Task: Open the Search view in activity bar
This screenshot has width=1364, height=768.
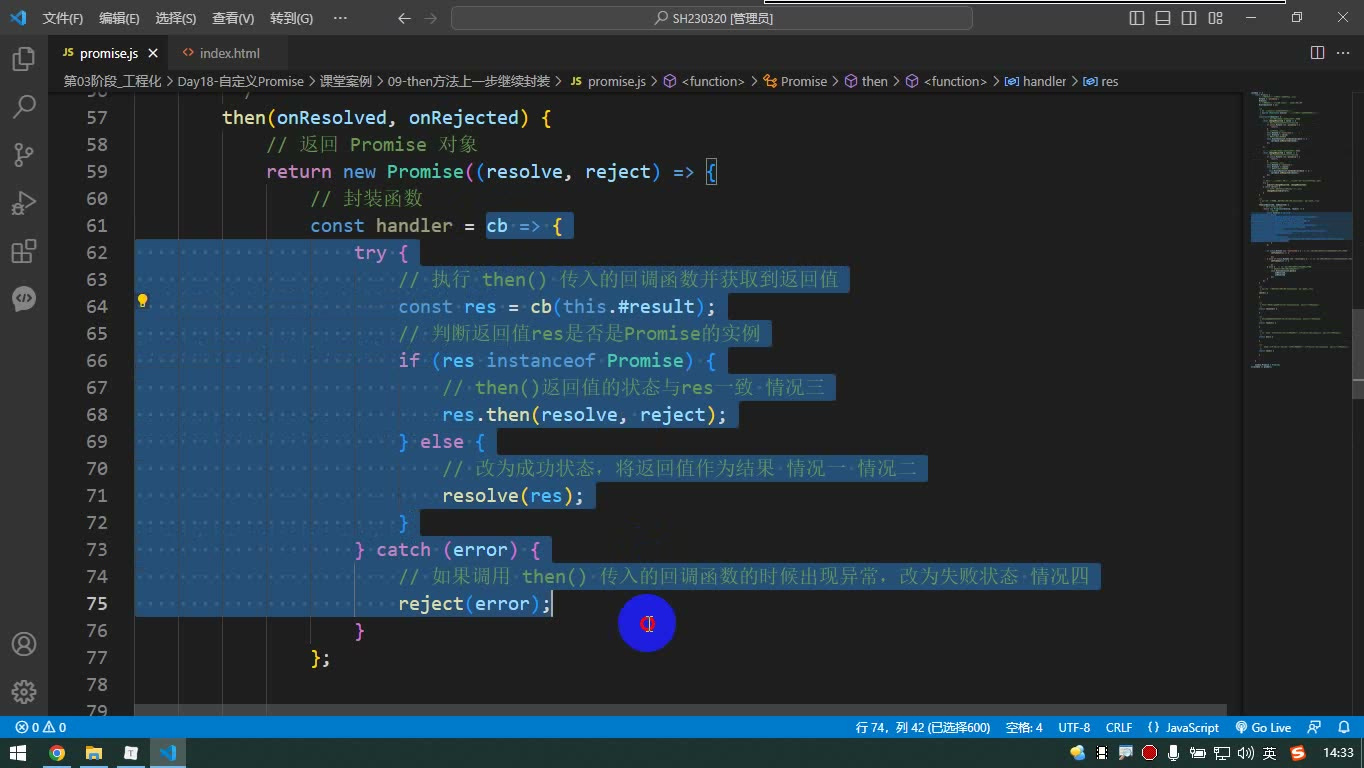Action: click(x=24, y=106)
